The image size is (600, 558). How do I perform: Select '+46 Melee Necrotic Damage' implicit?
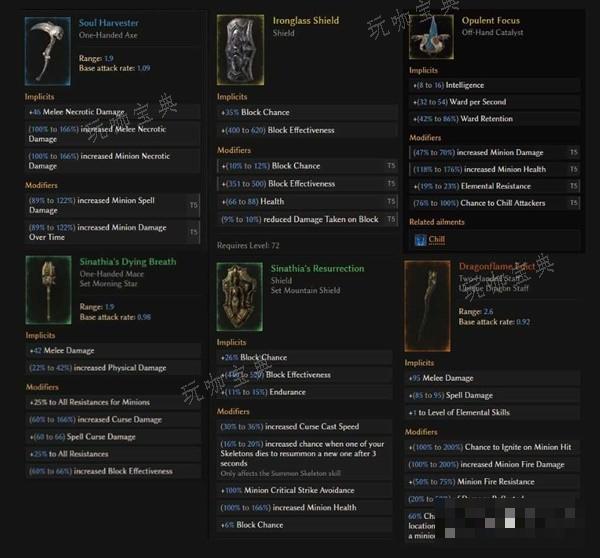112,112
